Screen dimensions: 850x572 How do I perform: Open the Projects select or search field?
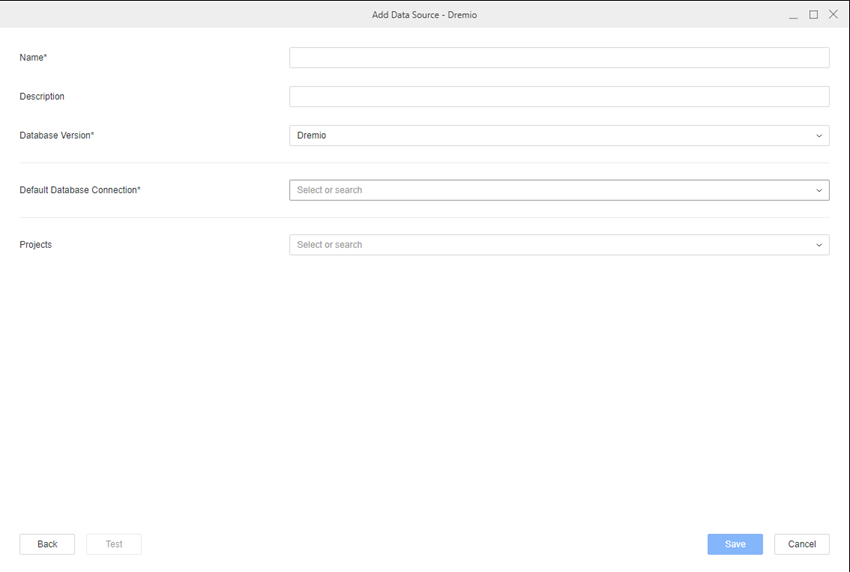550,245
